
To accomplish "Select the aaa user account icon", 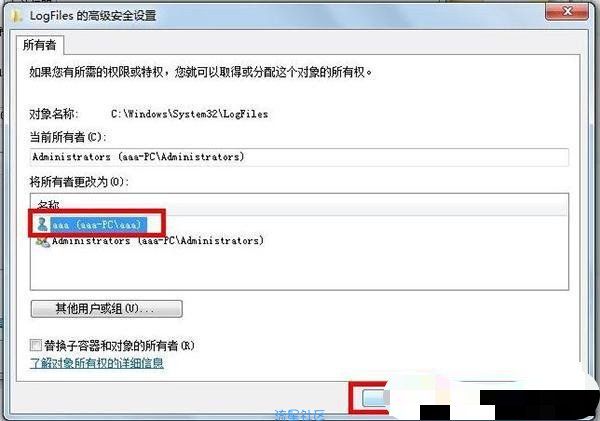I will click(42, 224).
